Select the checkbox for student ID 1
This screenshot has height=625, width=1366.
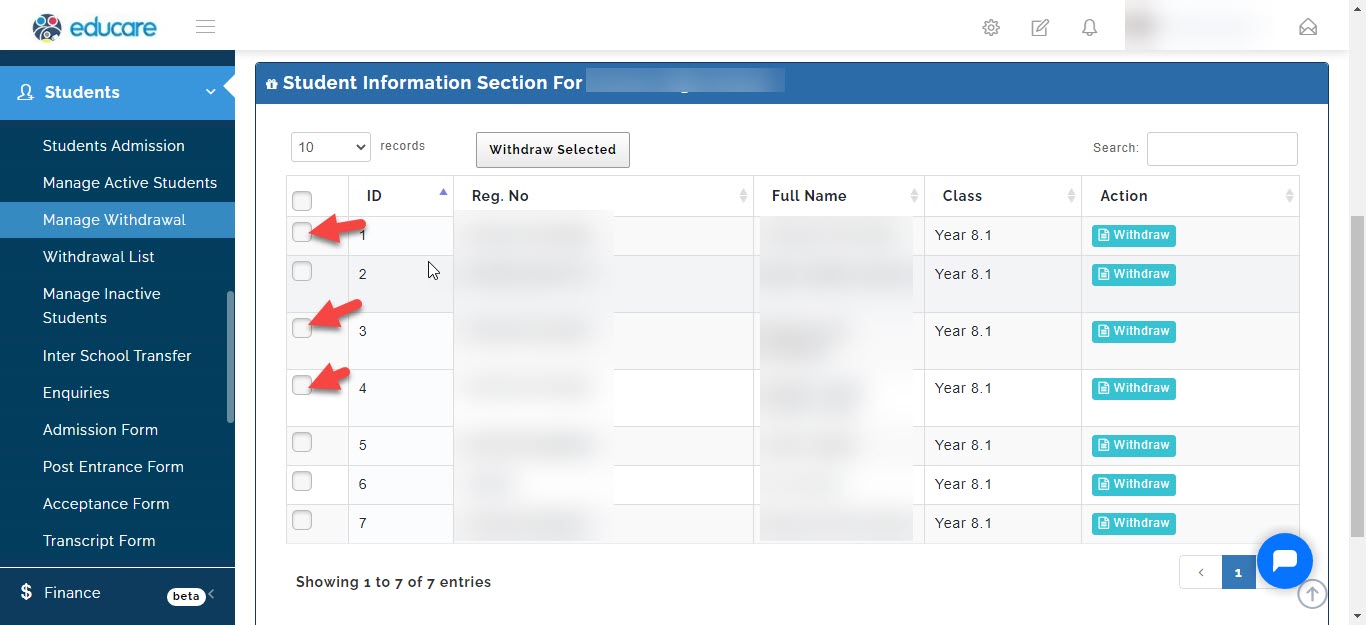pos(302,232)
